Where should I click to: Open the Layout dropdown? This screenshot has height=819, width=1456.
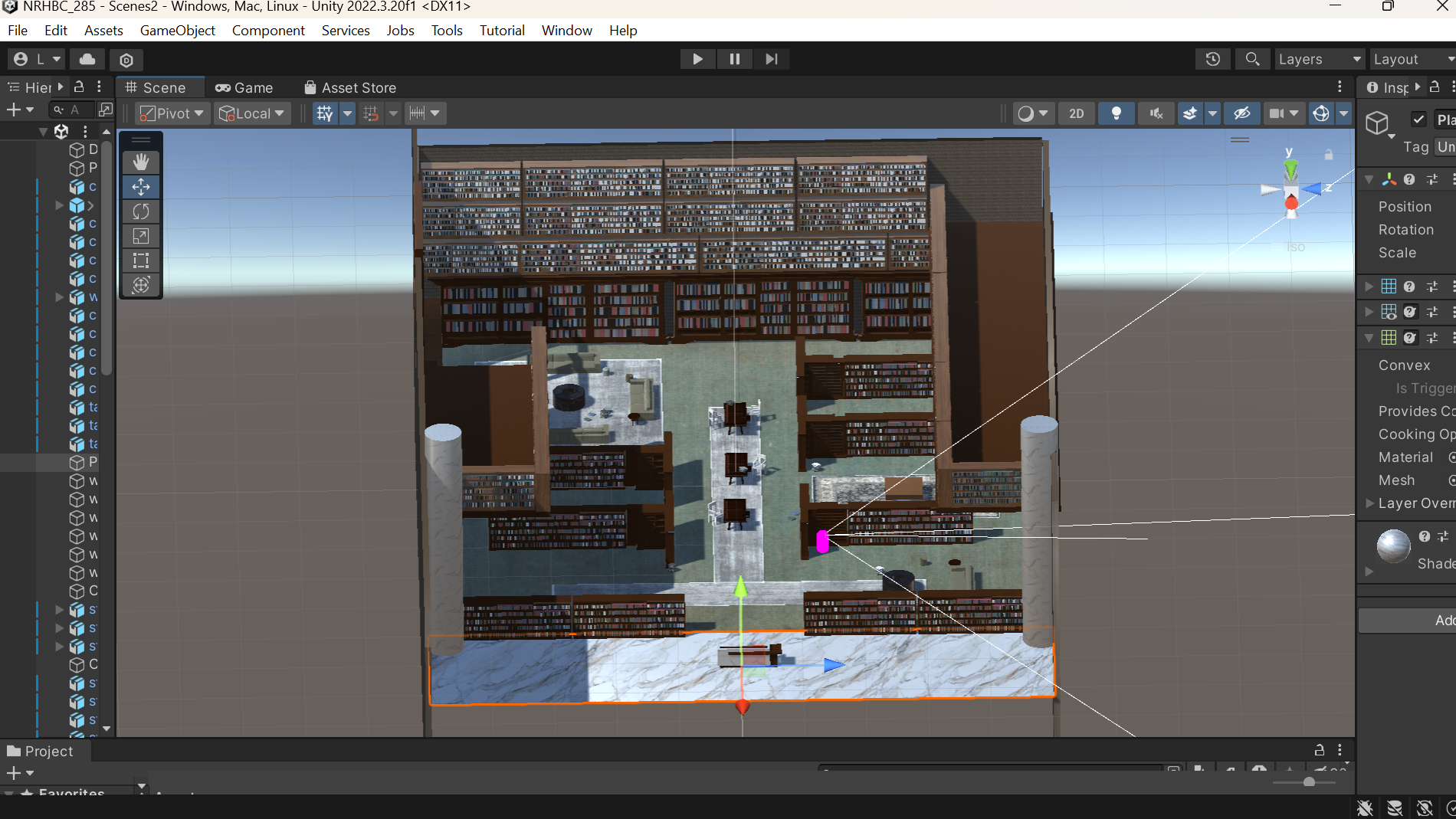point(1413,59)
